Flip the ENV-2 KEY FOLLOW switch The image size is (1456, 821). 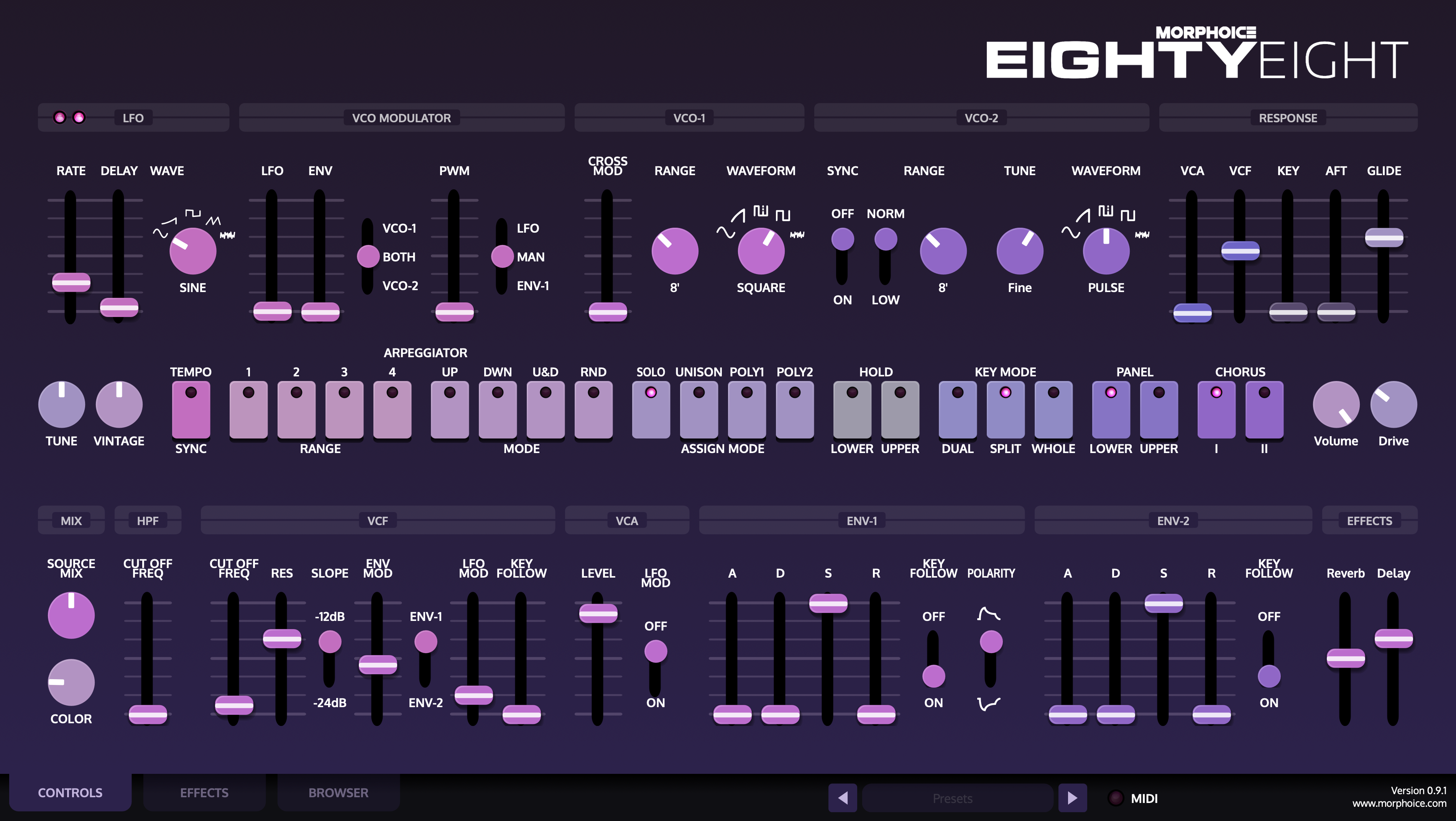pos(1269,659)
